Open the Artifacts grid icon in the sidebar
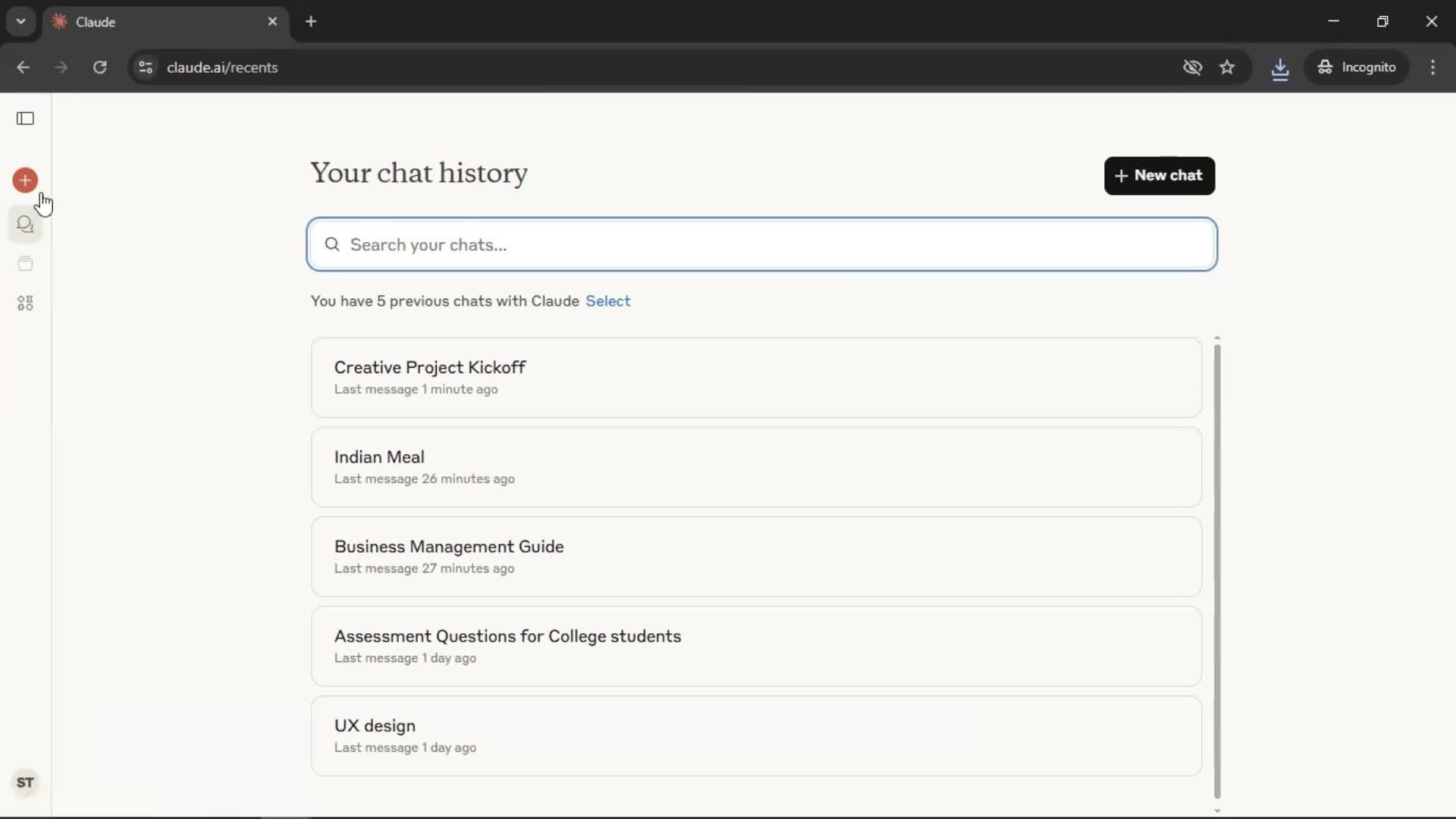The width and height of the screenshot is (1456, 819). [x=25, y=303]
